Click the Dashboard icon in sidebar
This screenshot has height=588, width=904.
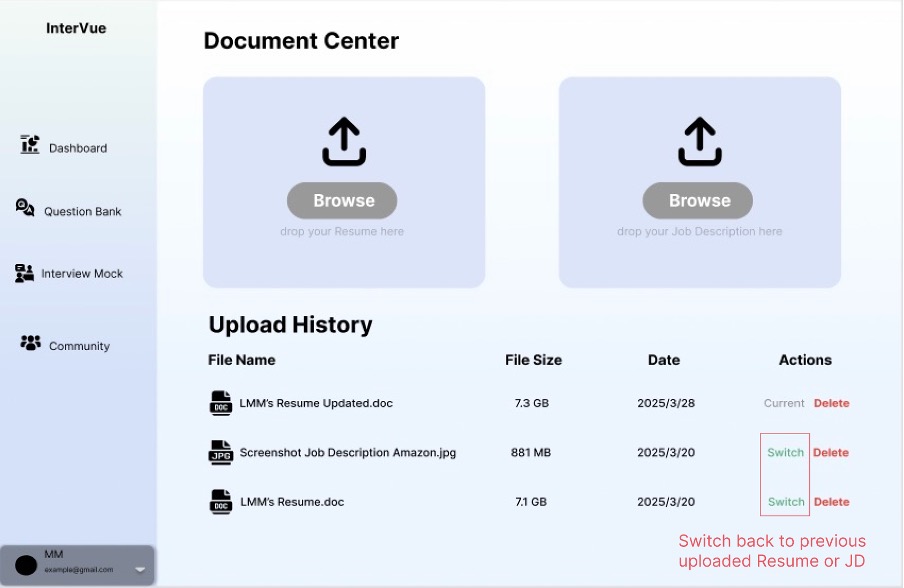[x=30, y=145]
